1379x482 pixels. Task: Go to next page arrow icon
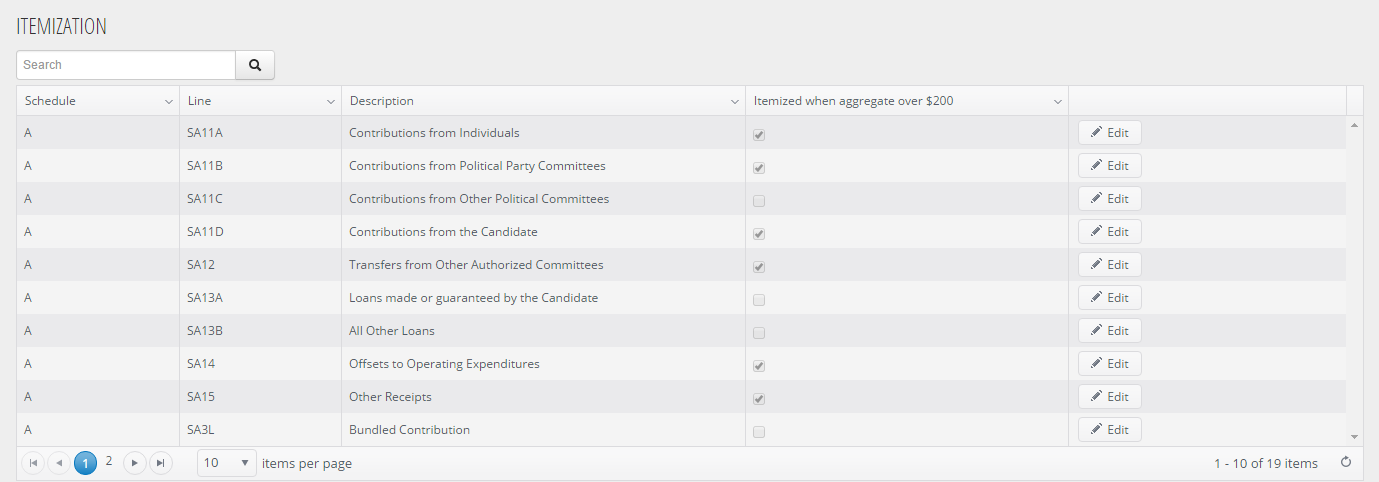[x=135, y=463]
